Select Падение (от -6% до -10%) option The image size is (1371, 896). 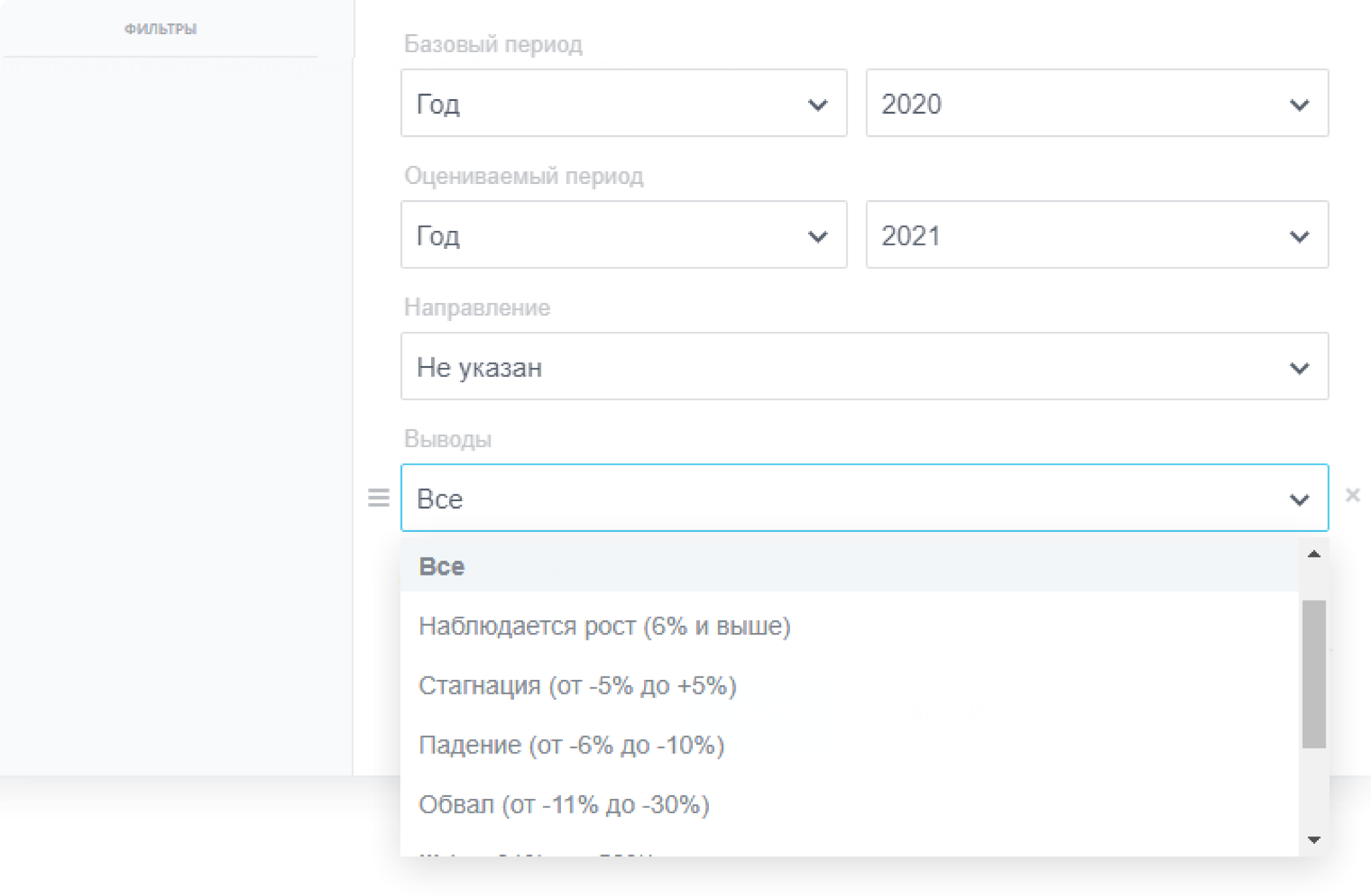571,745
